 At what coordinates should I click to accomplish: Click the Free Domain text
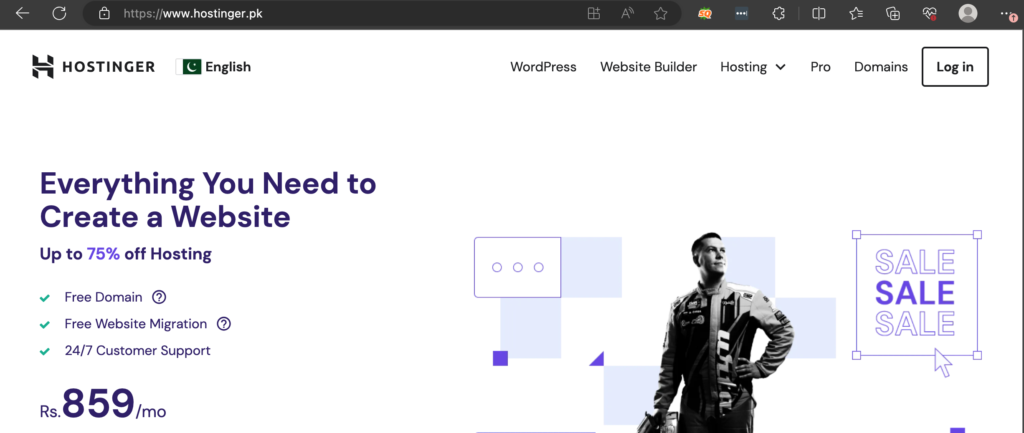coord(103,297)
